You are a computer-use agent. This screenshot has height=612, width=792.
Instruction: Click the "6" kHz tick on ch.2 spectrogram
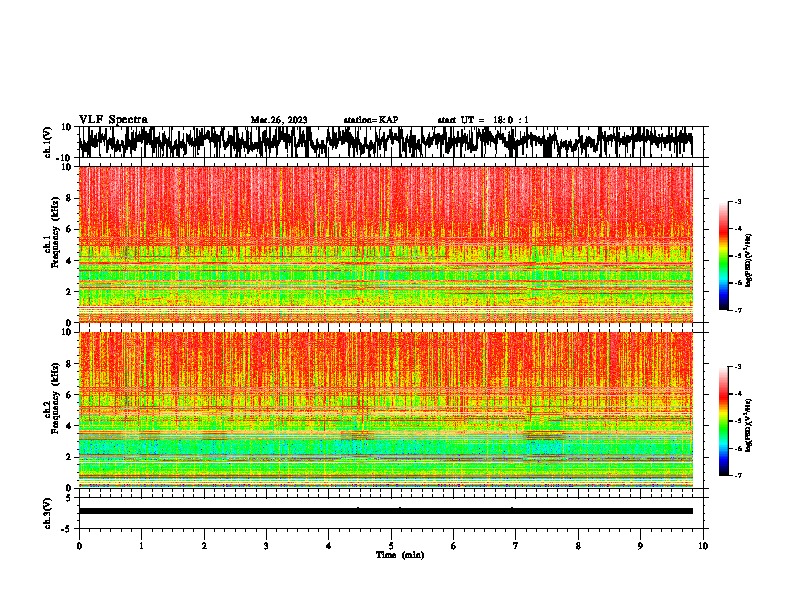coord(69,395)
